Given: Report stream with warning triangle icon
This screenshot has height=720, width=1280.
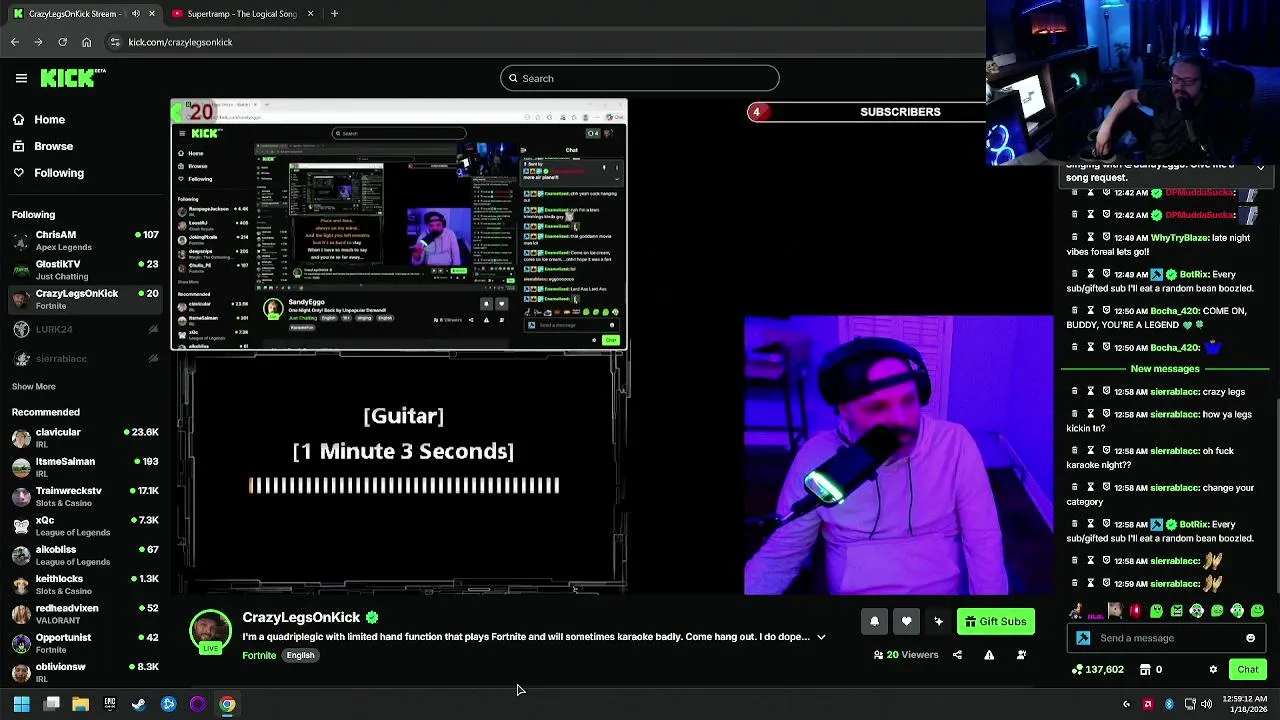Looking at the screenshot, I should 989,655.
